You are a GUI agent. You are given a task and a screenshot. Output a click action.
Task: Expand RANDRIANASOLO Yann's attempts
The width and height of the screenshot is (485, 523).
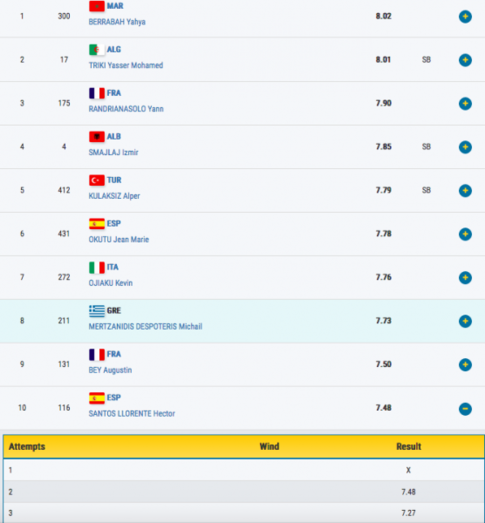(x=465, y=103)
